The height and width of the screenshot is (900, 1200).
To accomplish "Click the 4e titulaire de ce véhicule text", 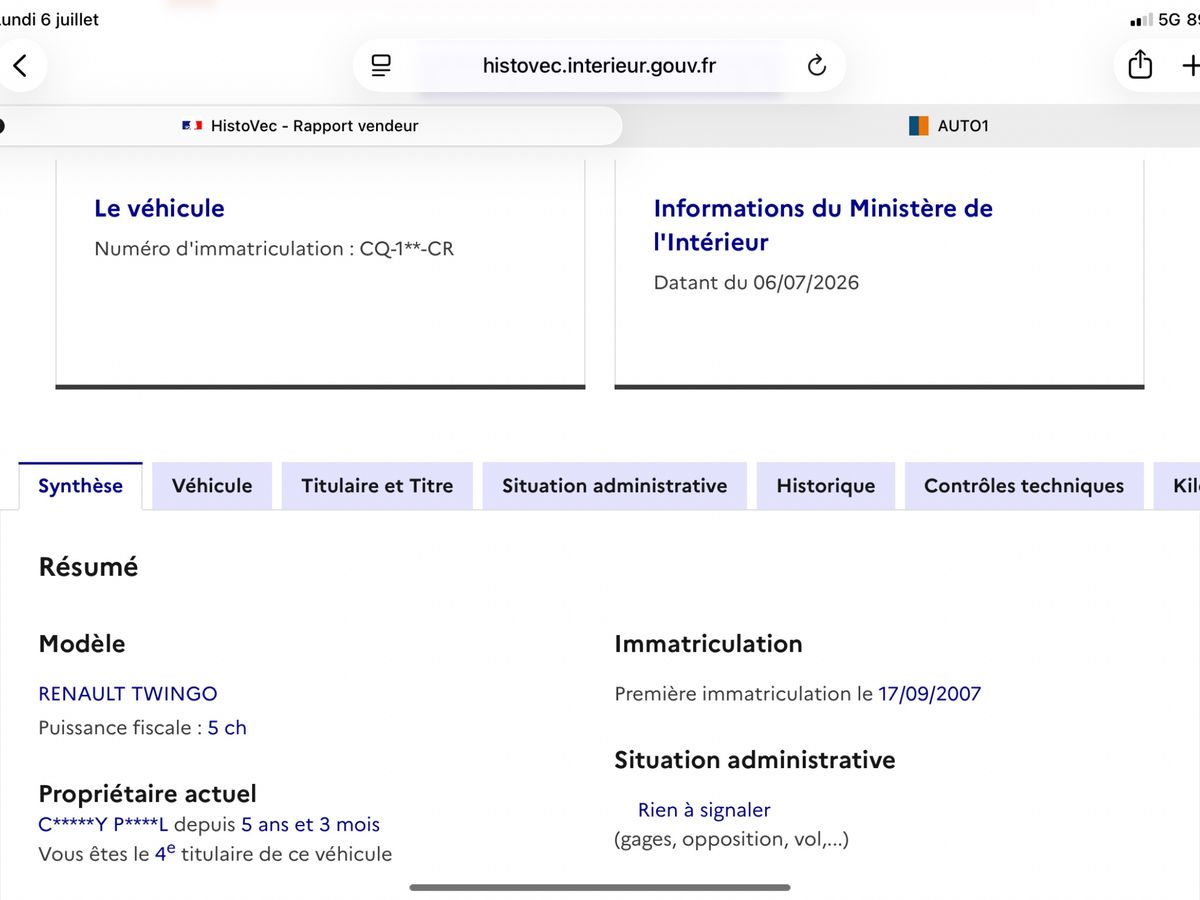I will click(273, 854).
